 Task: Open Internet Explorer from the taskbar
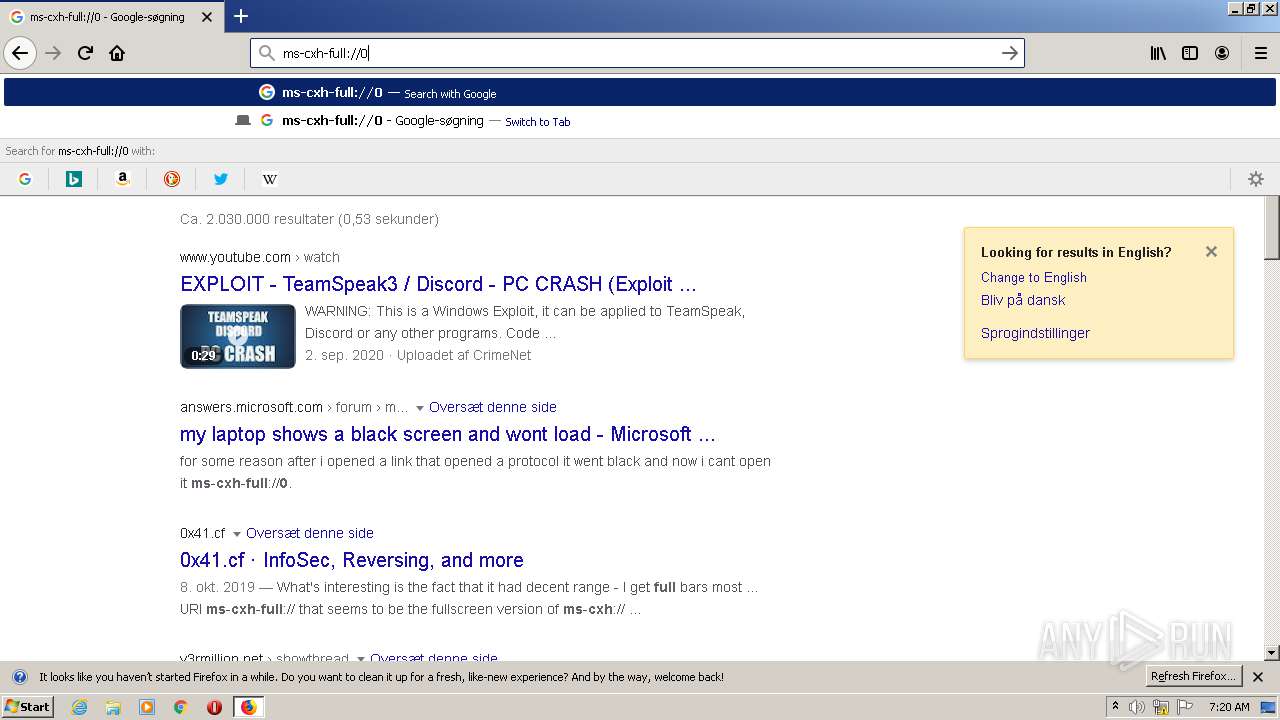79,707
